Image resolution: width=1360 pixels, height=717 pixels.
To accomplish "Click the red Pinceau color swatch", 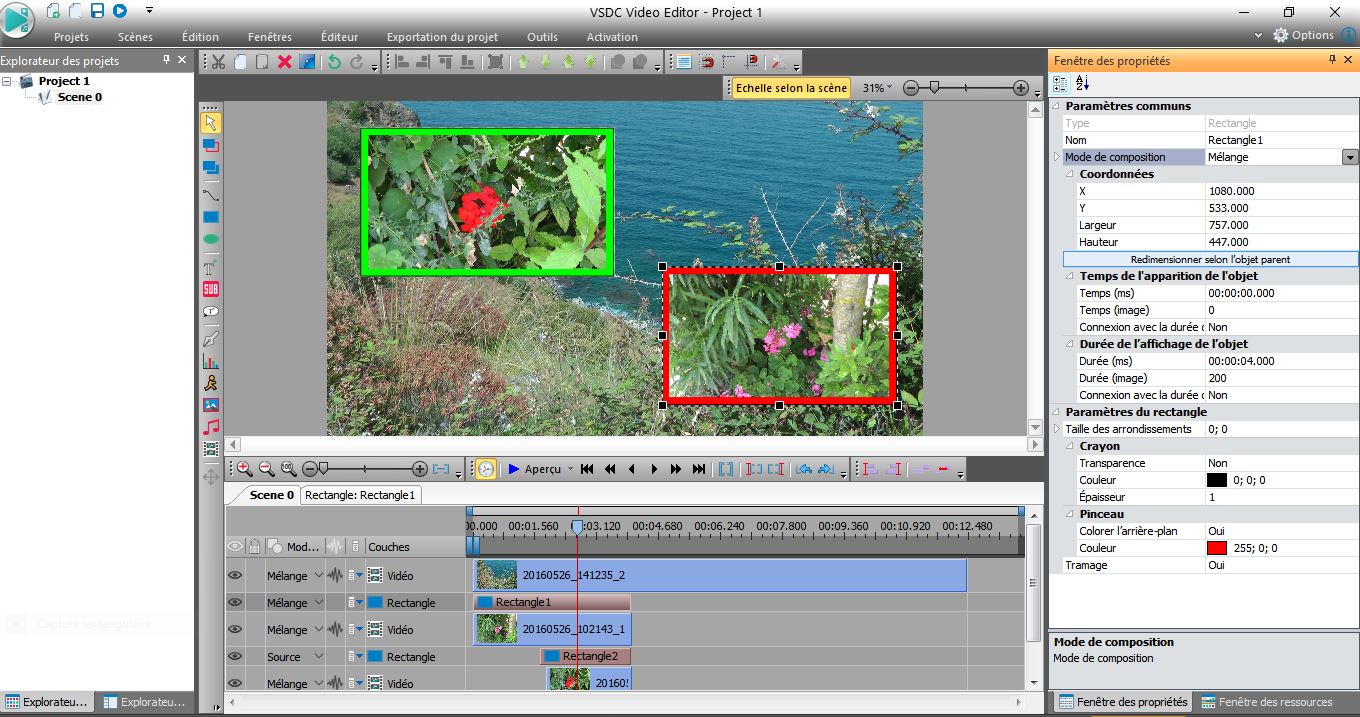I will coord(1216,548).
